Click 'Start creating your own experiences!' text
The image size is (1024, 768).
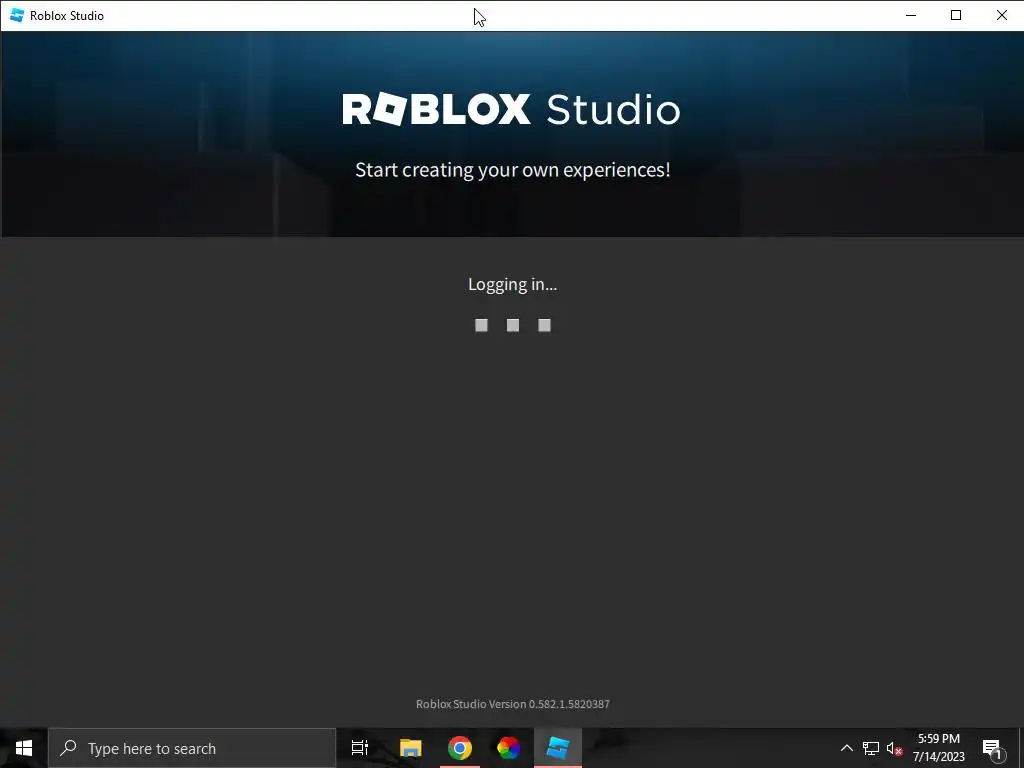(x=513, y=170)
